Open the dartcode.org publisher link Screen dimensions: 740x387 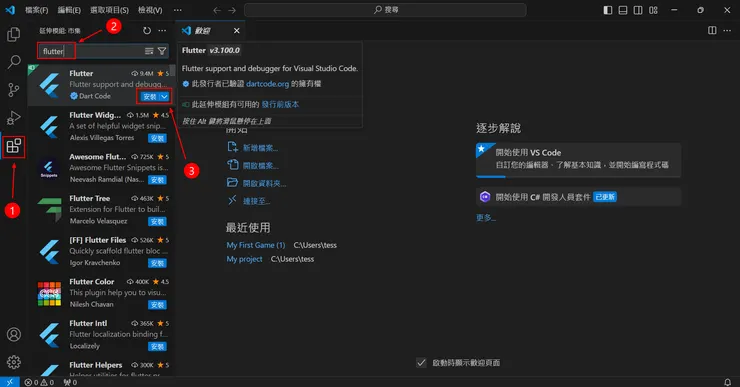click(267, 84)
